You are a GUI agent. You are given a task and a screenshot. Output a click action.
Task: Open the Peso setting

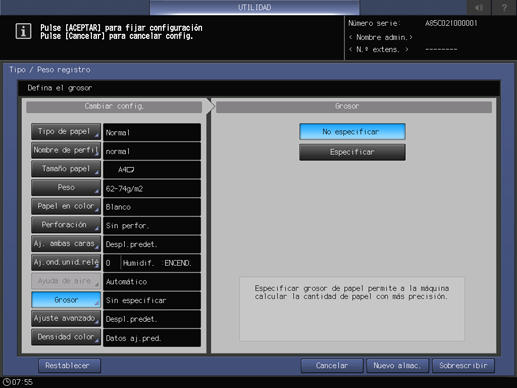pyautogui.click(x=66, y=188)
